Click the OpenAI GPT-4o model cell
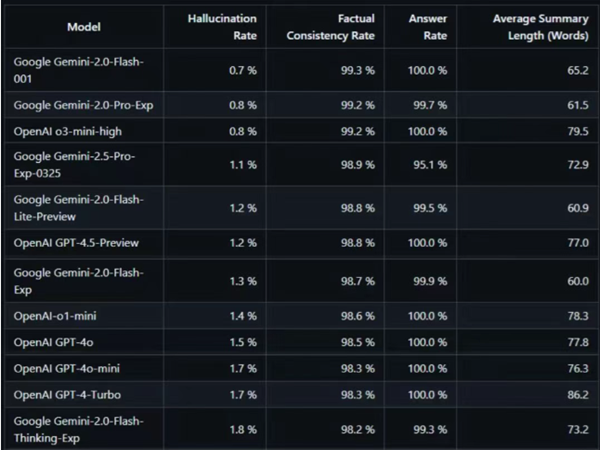 pyautogui.click(x=55, y=341)
